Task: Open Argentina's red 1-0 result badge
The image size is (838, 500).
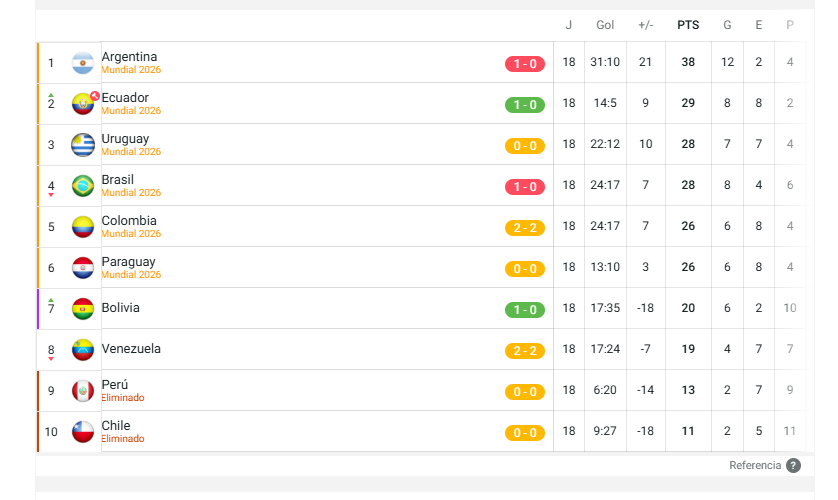Action: (x=525, y=64)
